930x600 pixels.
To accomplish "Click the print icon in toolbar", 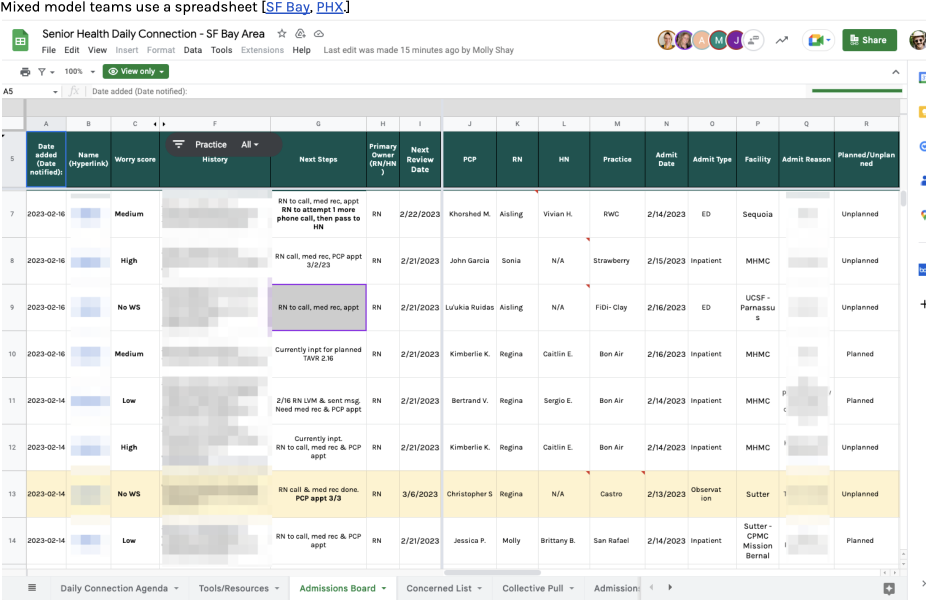I will click(25, 72).
